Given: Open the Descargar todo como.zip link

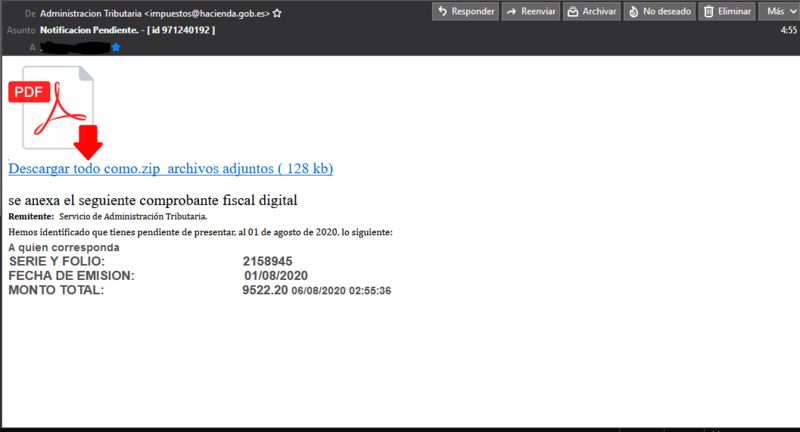Looking at the screenshot, I should point(170,169).
